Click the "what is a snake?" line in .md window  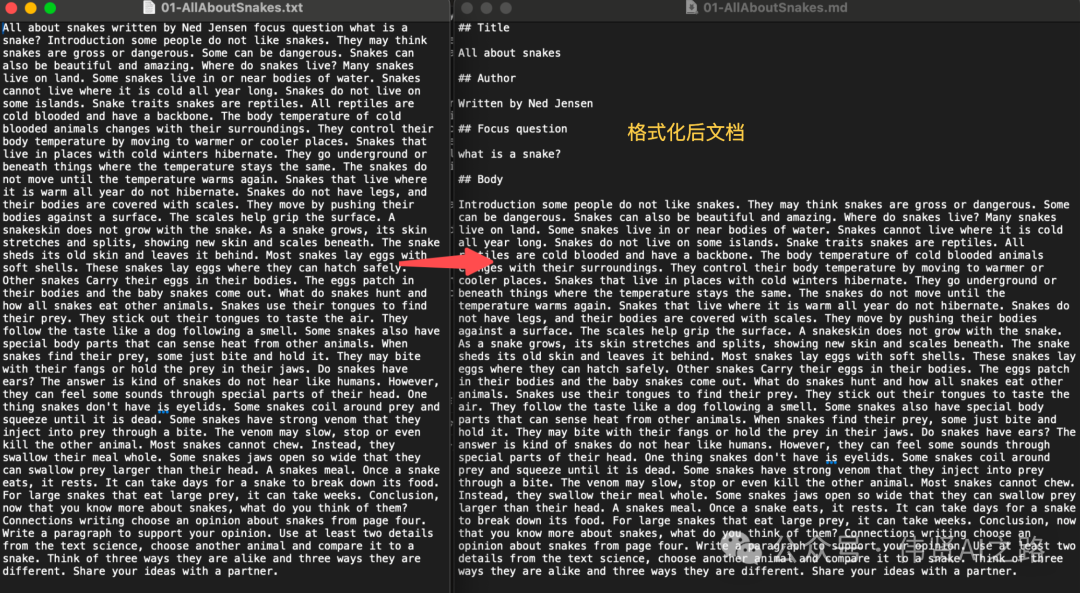509,154
